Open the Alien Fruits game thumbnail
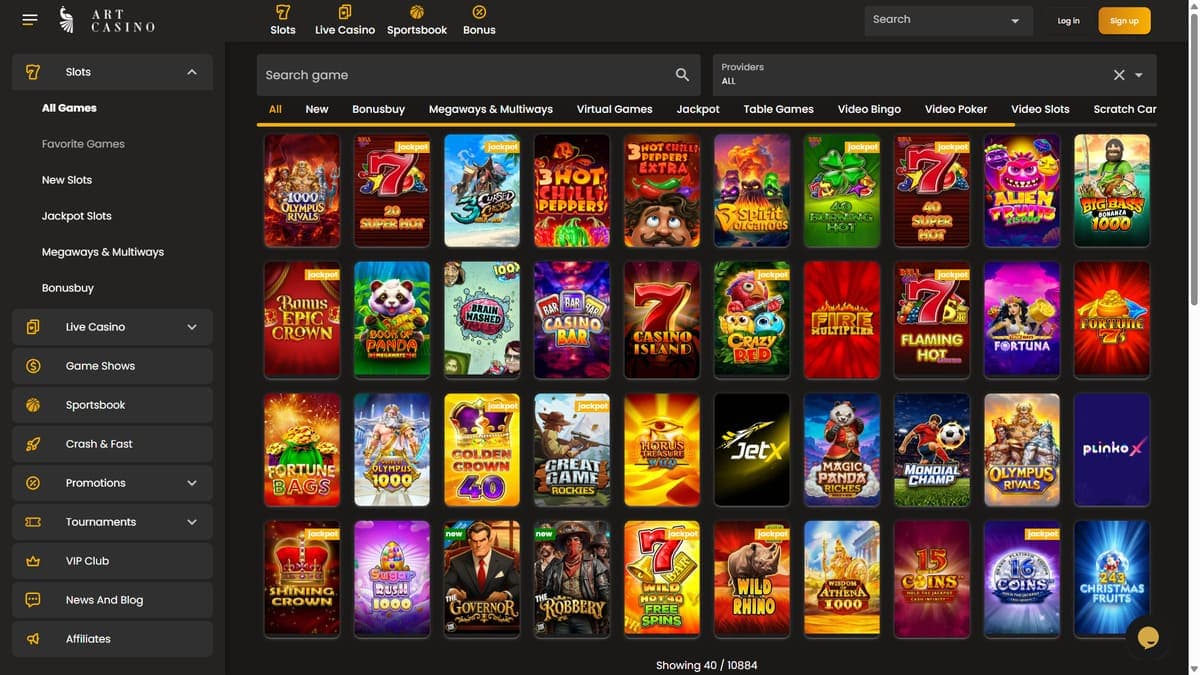This screenshot has height=675, width=1200. [1022, 191]
